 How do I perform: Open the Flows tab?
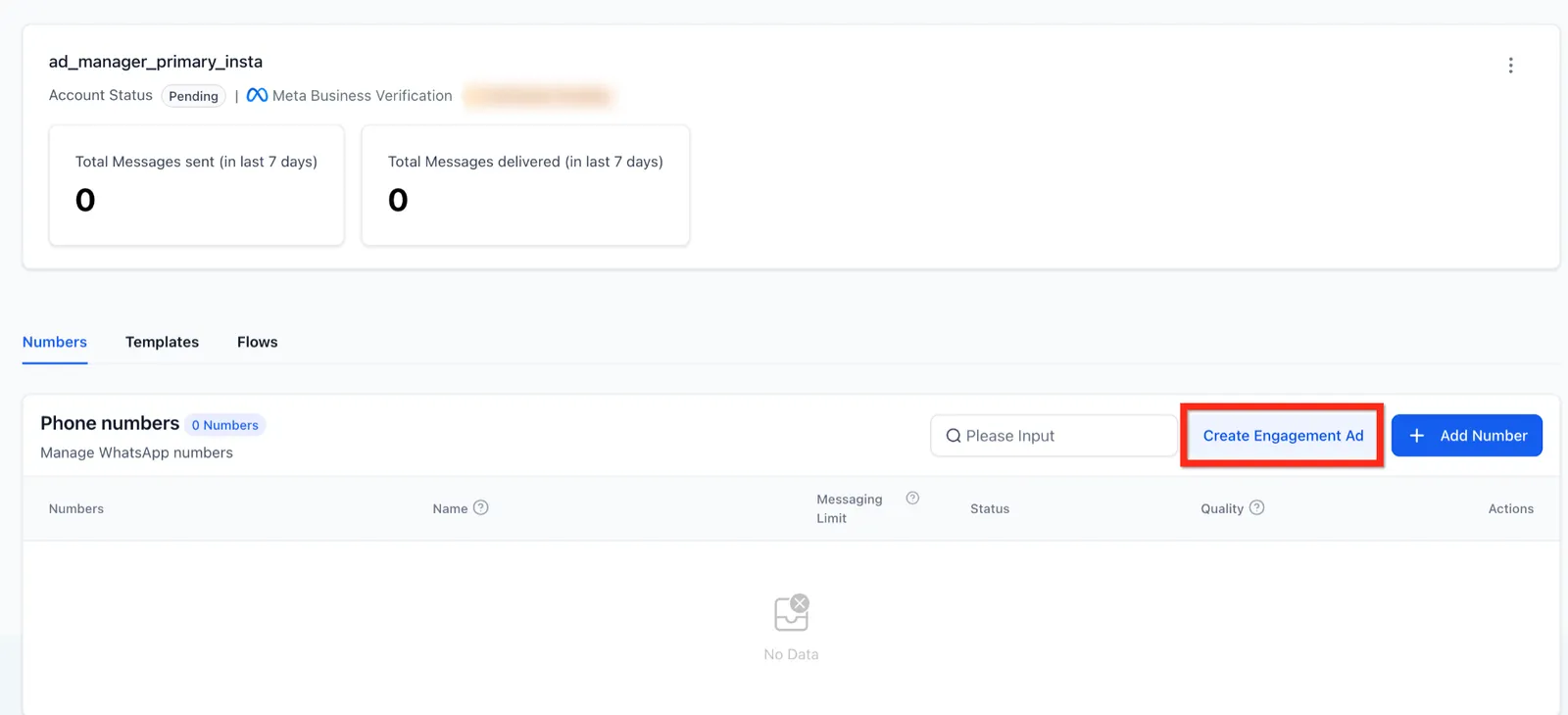coord(257,342)
